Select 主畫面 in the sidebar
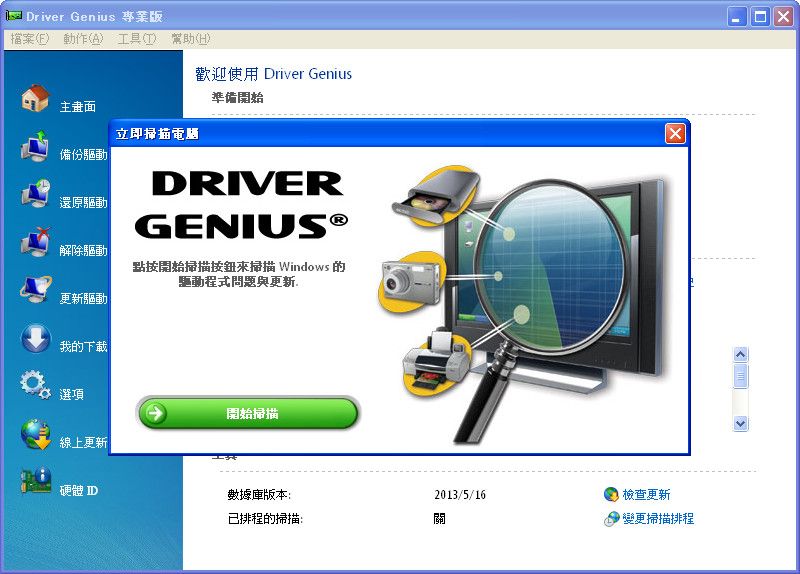Screen dimensions: 800x574 tap(78, 107)
